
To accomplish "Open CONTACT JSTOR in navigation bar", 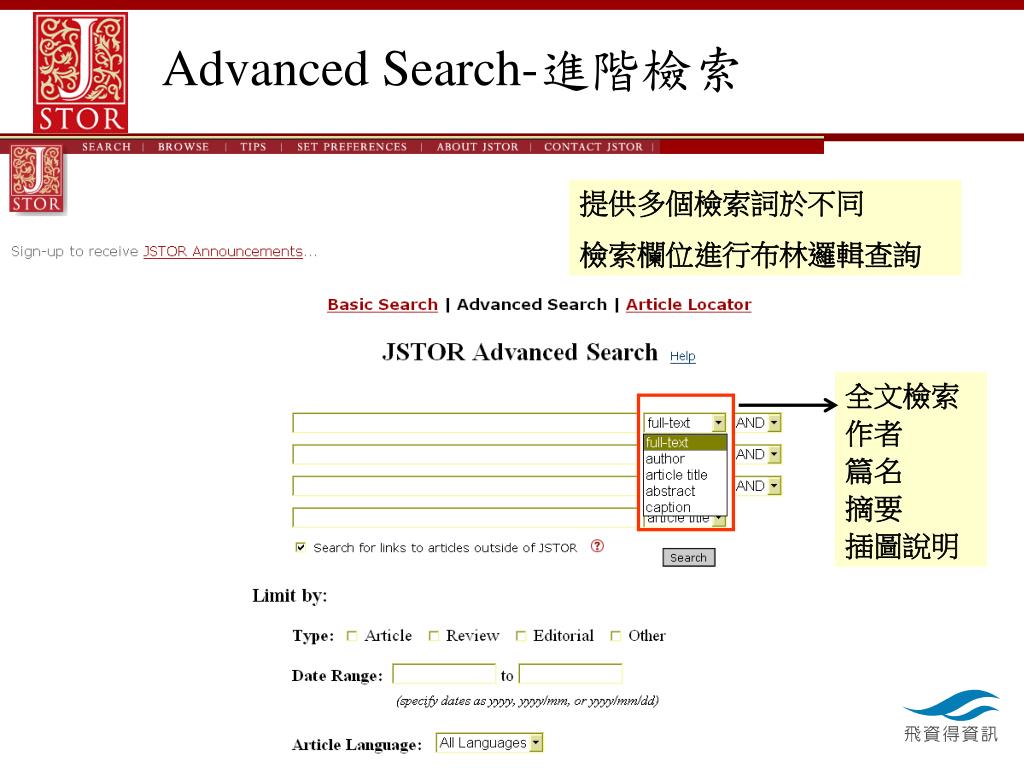I will [593, 147].
